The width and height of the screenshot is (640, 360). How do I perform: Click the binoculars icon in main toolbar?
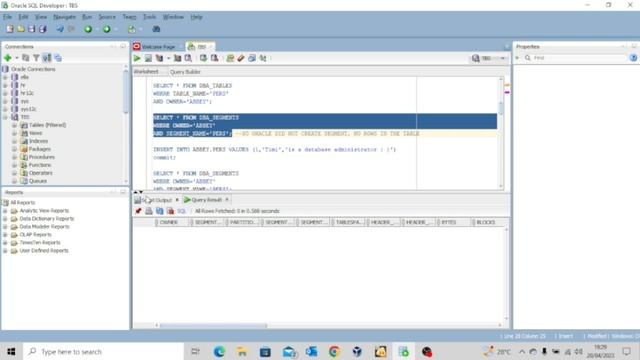156,29
